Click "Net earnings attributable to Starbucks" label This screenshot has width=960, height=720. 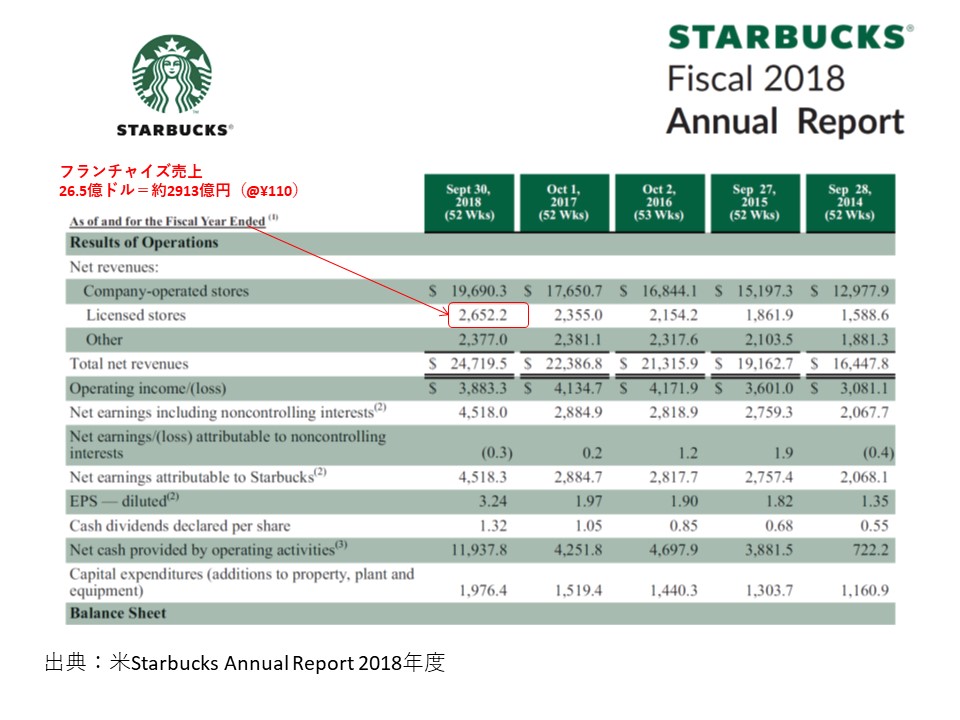pyautogui.click(x=198, y=476)
